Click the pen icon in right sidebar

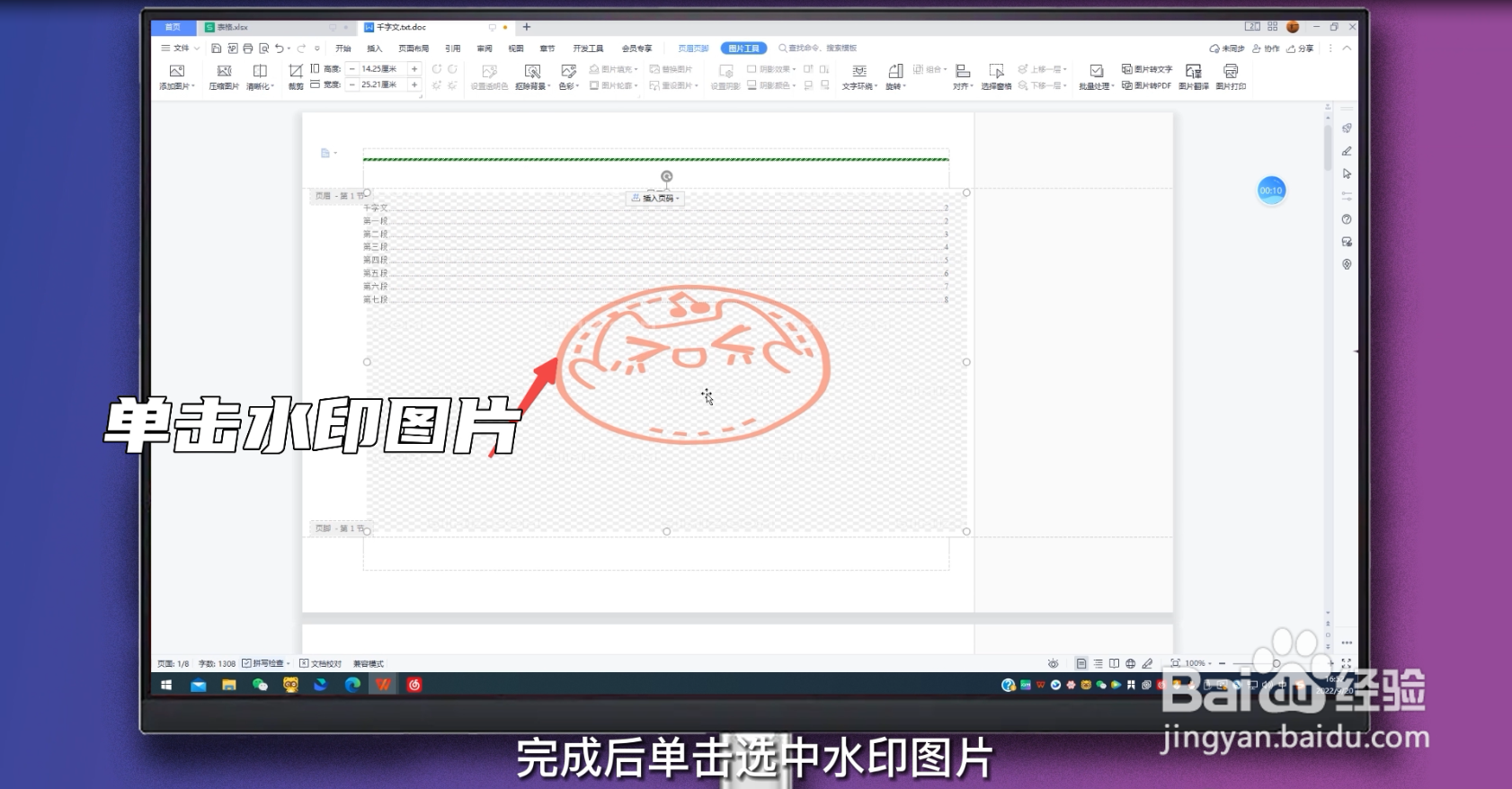1347,151
